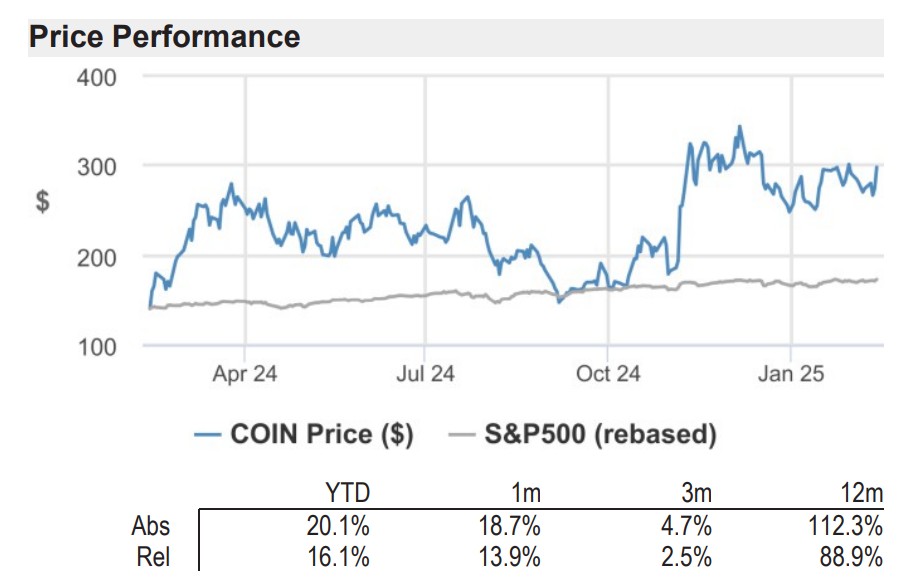Screen dimensions: 903x583
Task: Click the dollar sign y-axis title
Action: (x=43, y=201)
